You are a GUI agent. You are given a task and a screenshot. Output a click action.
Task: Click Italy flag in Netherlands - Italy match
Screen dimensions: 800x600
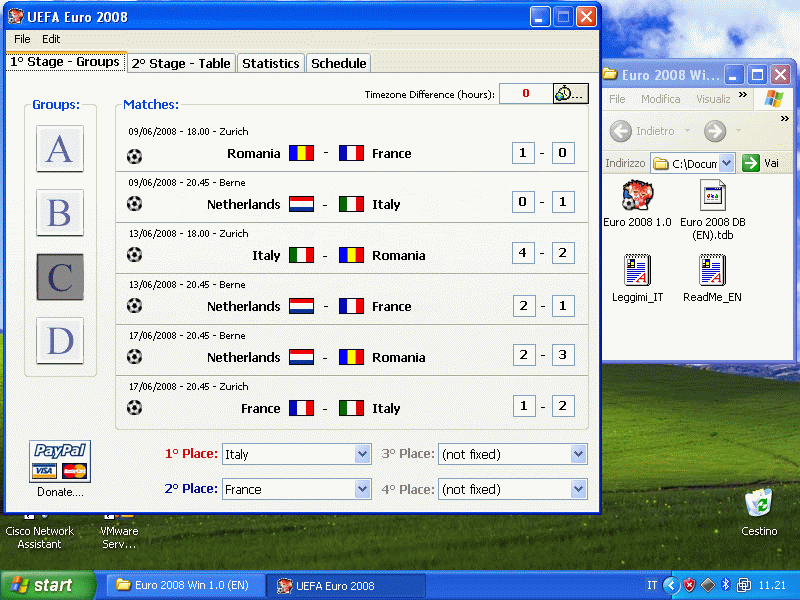[351, 204]
